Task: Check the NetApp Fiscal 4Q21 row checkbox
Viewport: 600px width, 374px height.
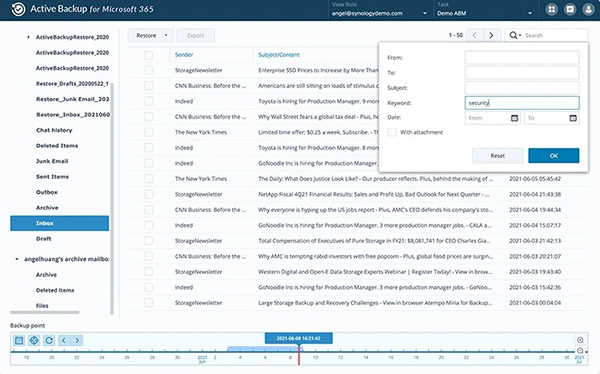Action: click(x=148, y=194)
